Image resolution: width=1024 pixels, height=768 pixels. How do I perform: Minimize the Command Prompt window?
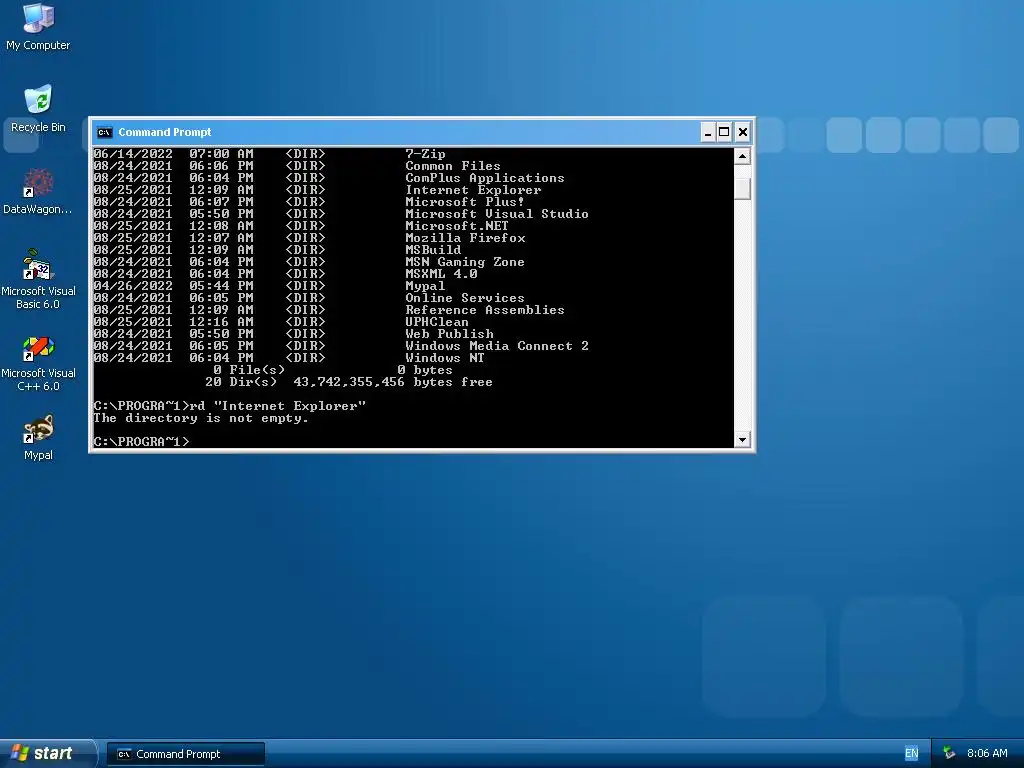(707, 133)
